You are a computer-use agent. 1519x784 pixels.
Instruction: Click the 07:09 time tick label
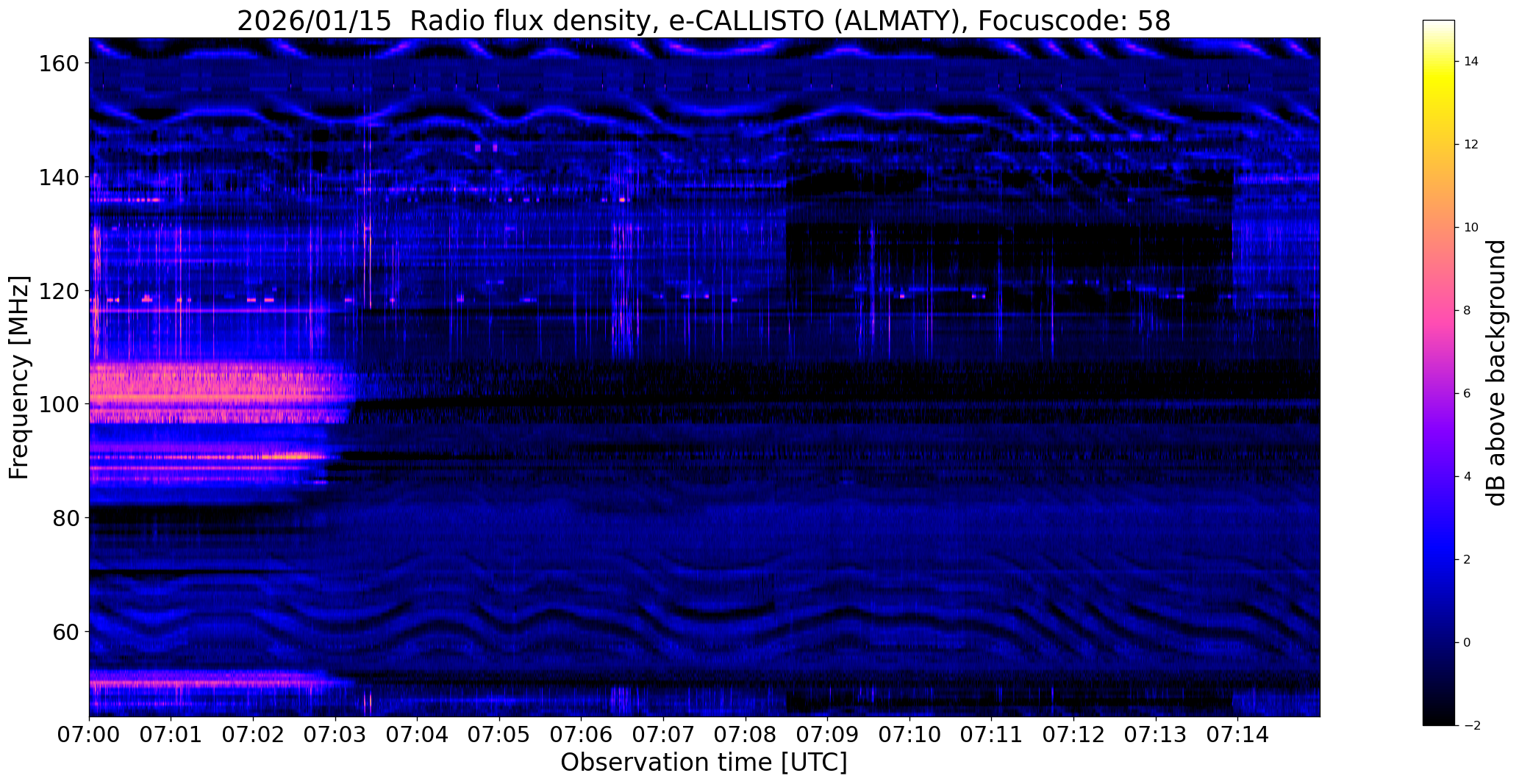coord(828,734)
